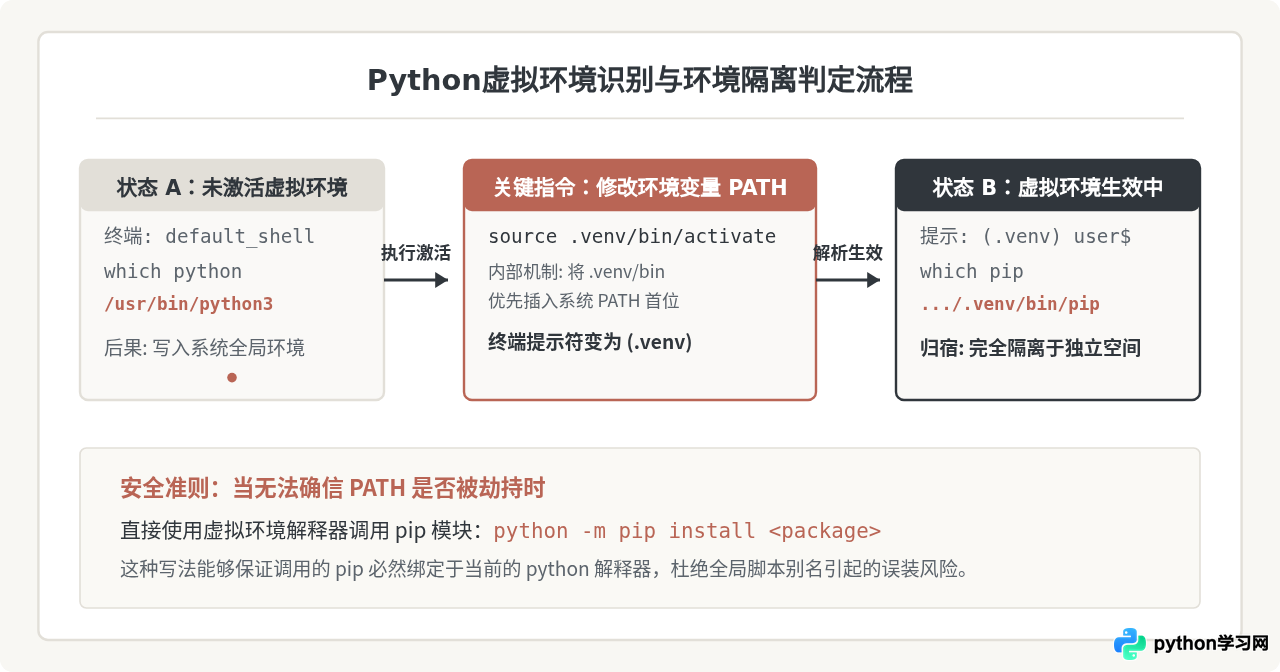The height and width of the screenshot is (672, 1280).
Task: Click 'which pip' command text
Action: (972, 272)
